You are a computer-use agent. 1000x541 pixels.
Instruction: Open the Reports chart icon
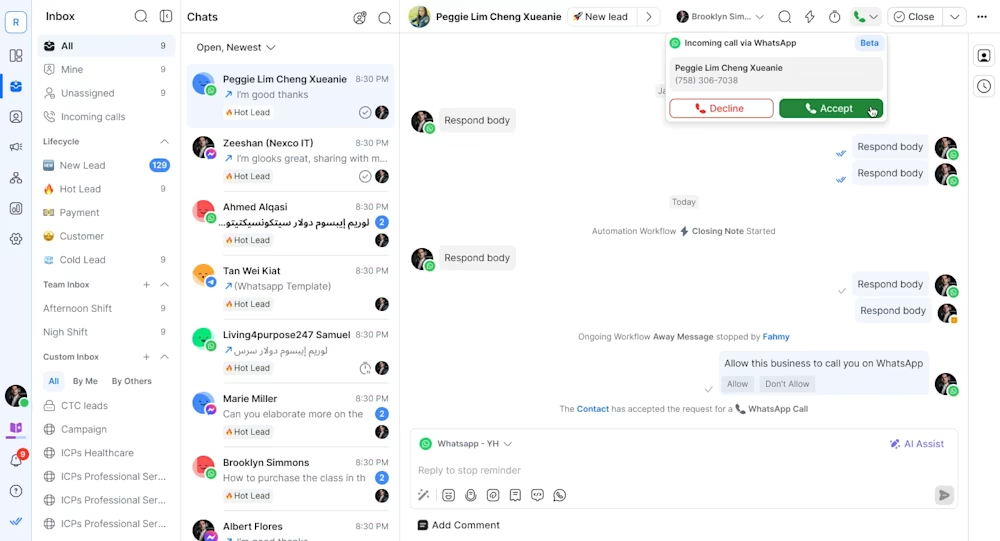16,209
